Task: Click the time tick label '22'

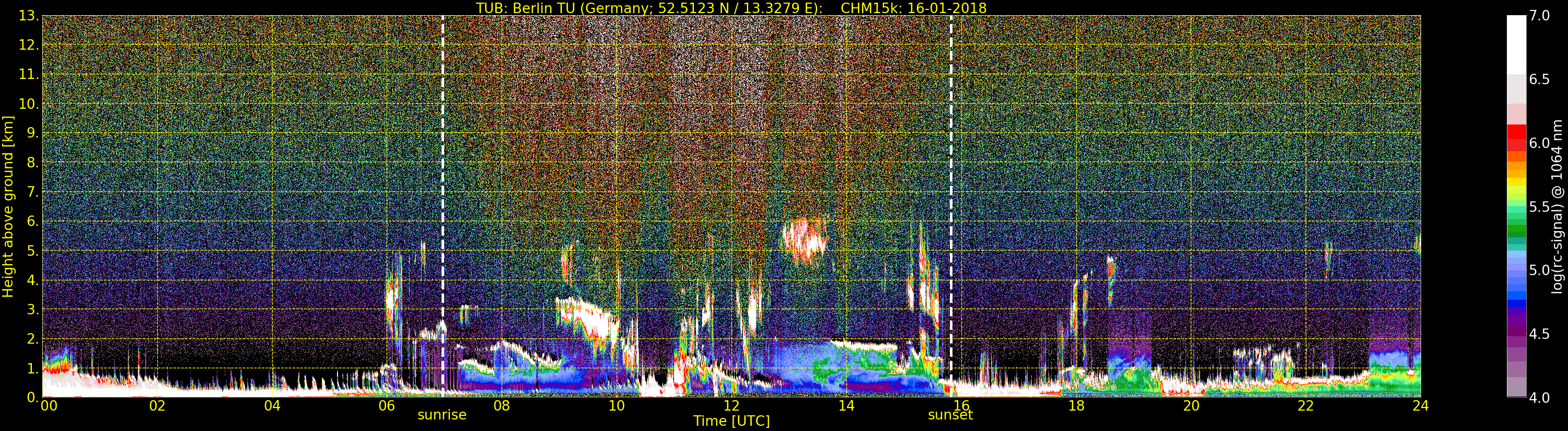Action: 1306,405
